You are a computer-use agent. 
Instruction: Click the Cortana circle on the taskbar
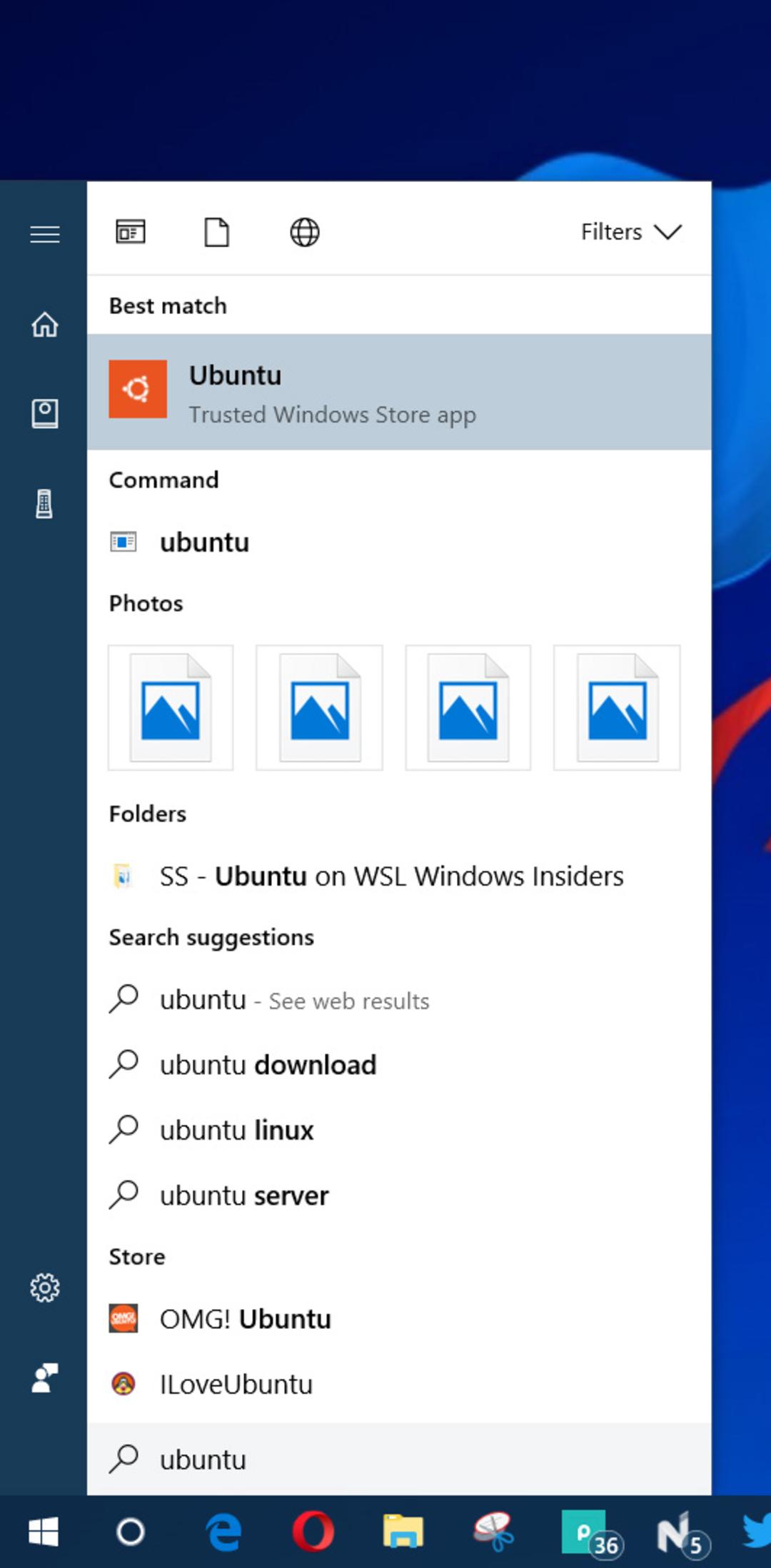pos(131,1532)
